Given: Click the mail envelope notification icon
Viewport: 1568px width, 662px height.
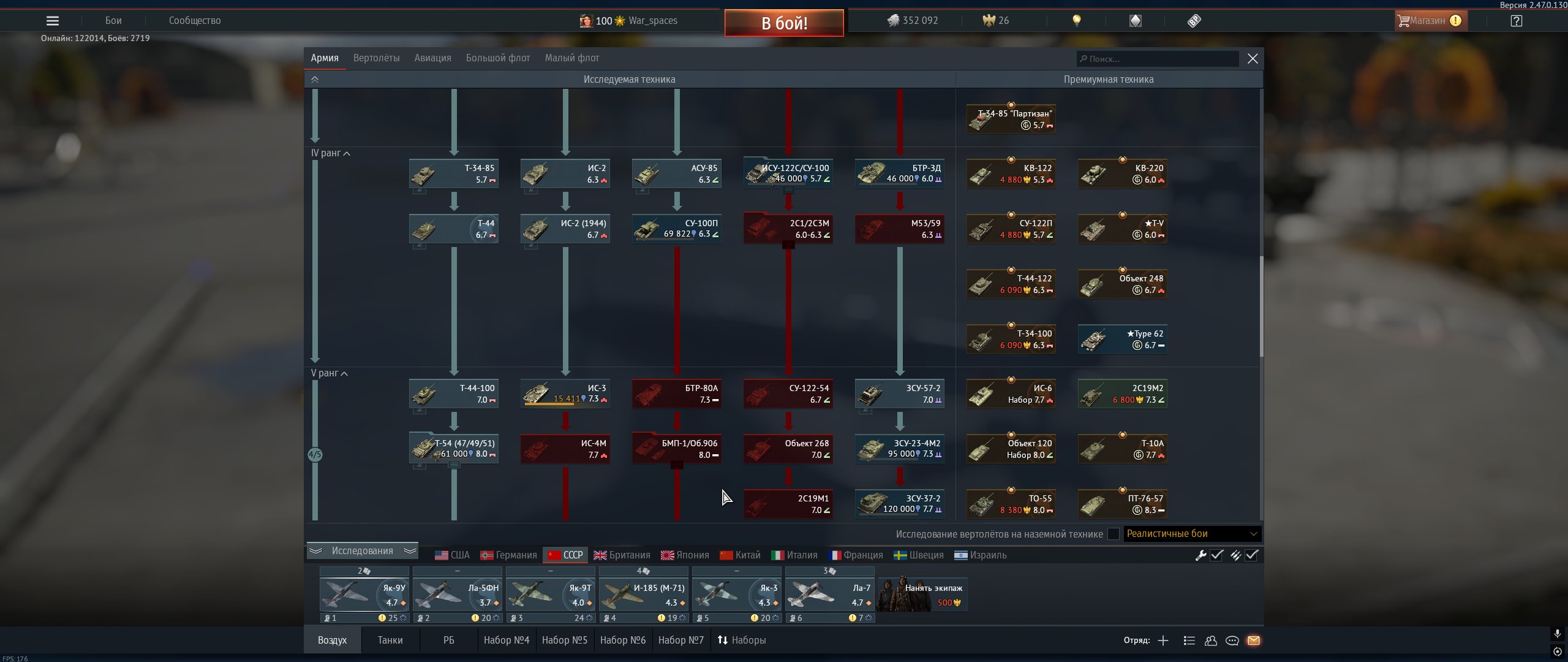Looking at the screenshot, I should pos(1253,641).
